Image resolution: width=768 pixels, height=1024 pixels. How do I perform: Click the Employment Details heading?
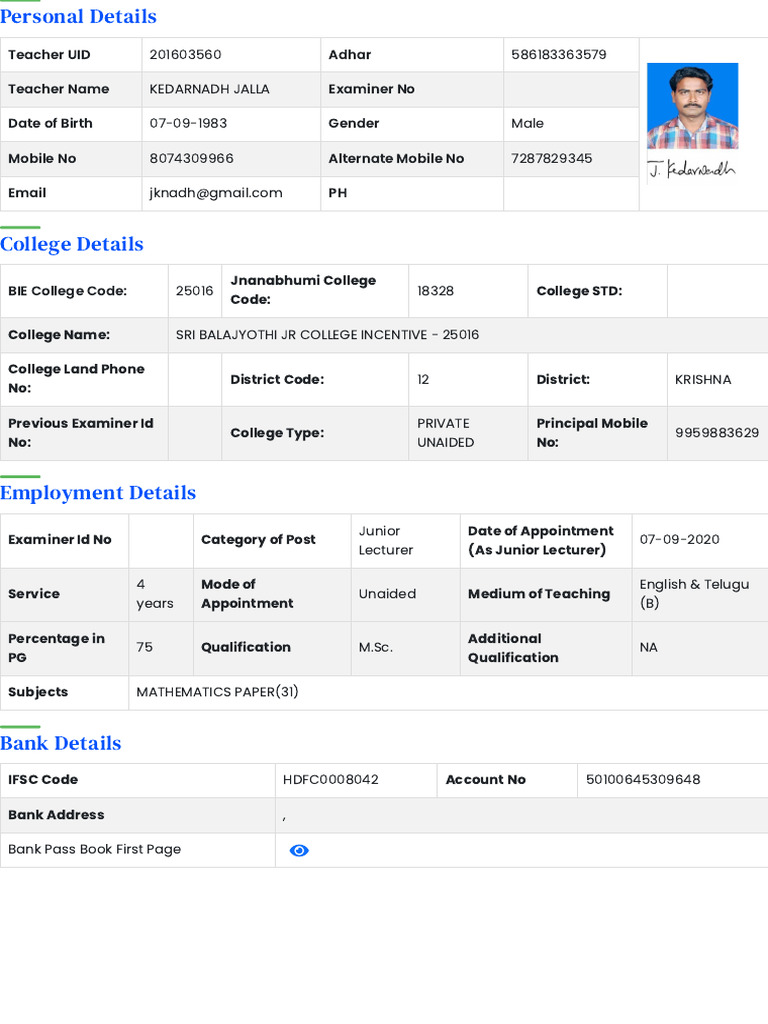pos(98,493)
